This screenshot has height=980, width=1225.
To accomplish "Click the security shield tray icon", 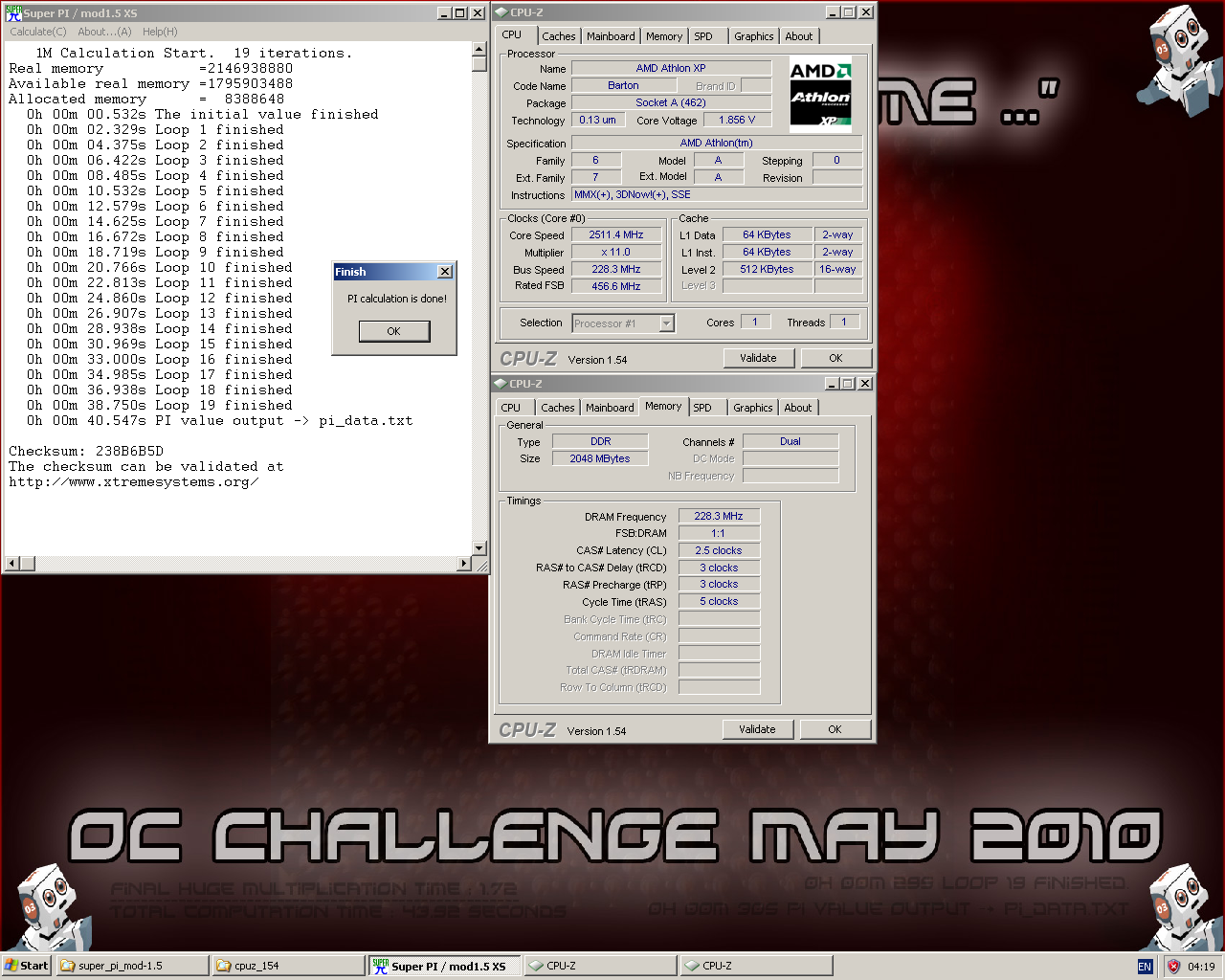I will (x=1173, y=967).
